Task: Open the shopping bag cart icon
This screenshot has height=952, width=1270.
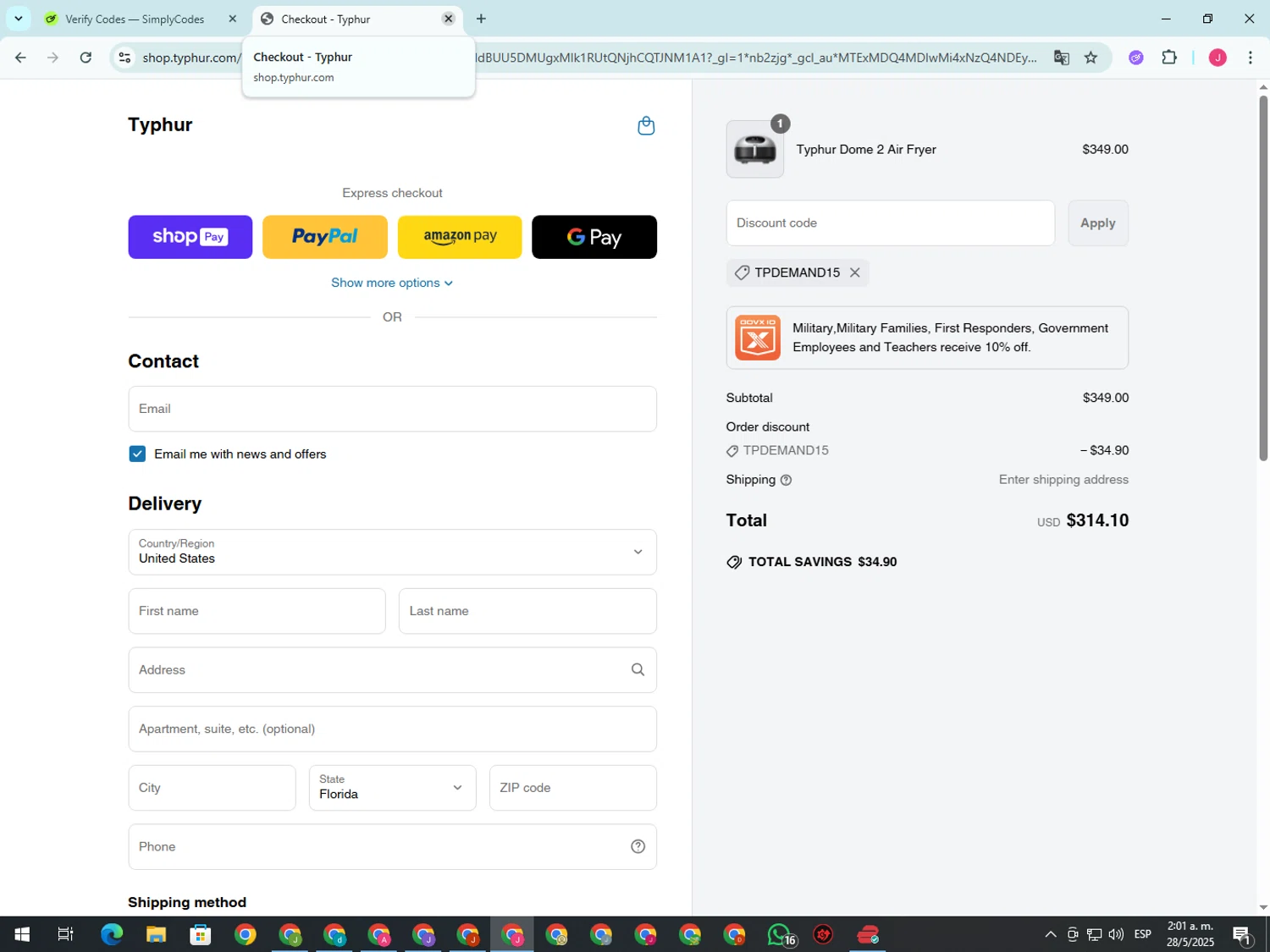Action: (646, 126)
